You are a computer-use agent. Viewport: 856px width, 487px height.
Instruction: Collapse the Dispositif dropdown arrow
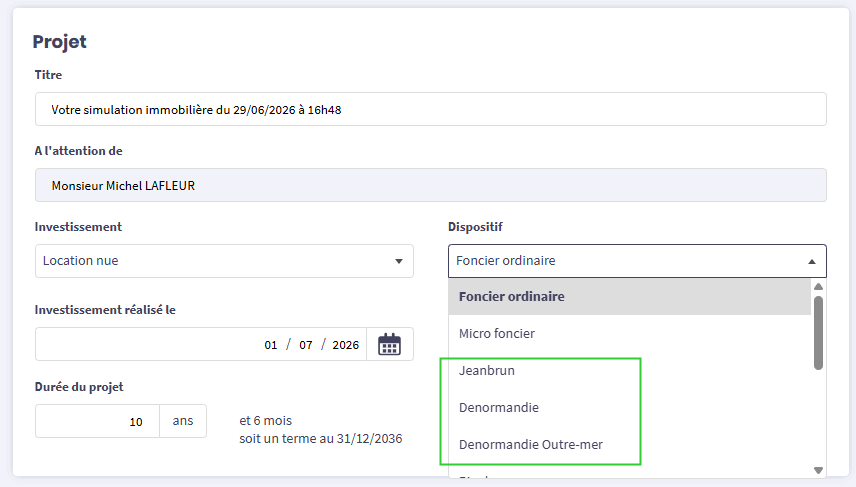[812, 262]
